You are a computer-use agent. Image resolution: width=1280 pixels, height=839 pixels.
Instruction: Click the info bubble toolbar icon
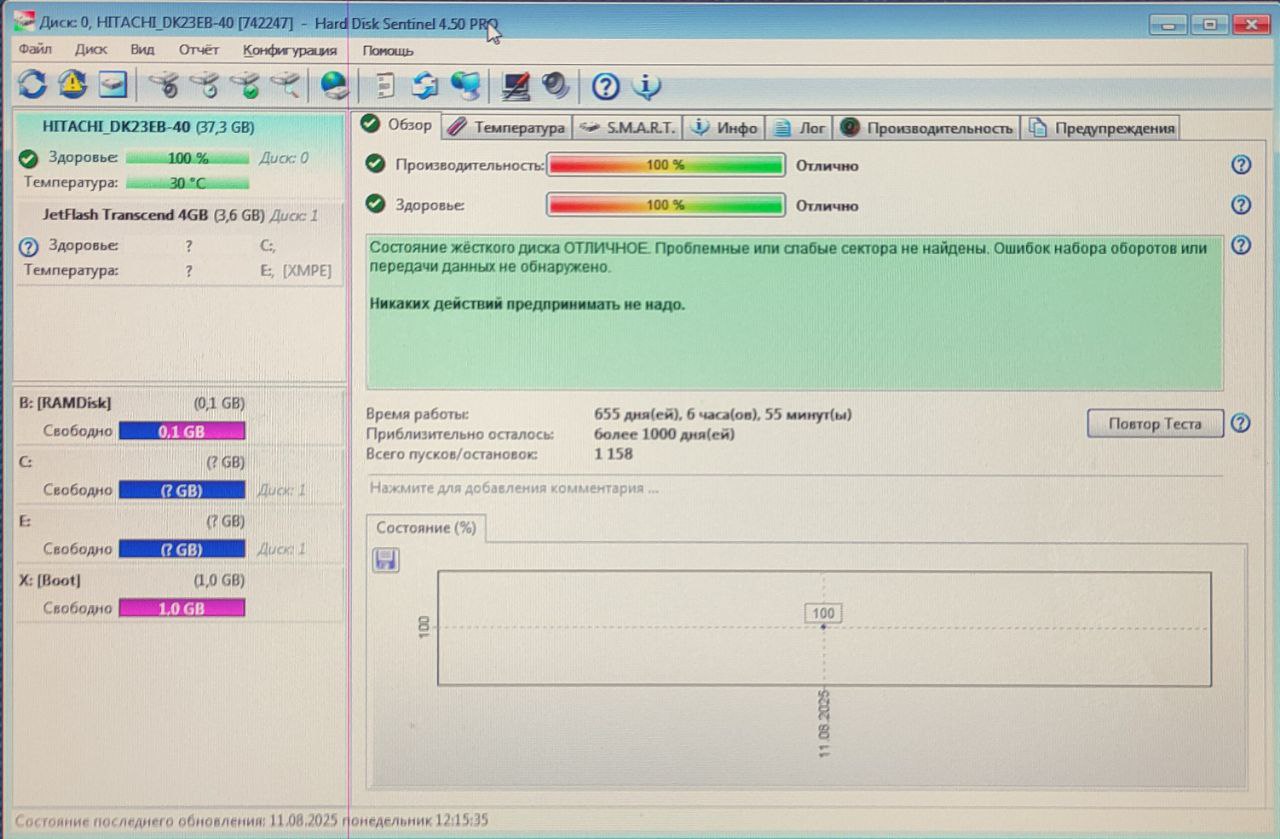[646, 86]
